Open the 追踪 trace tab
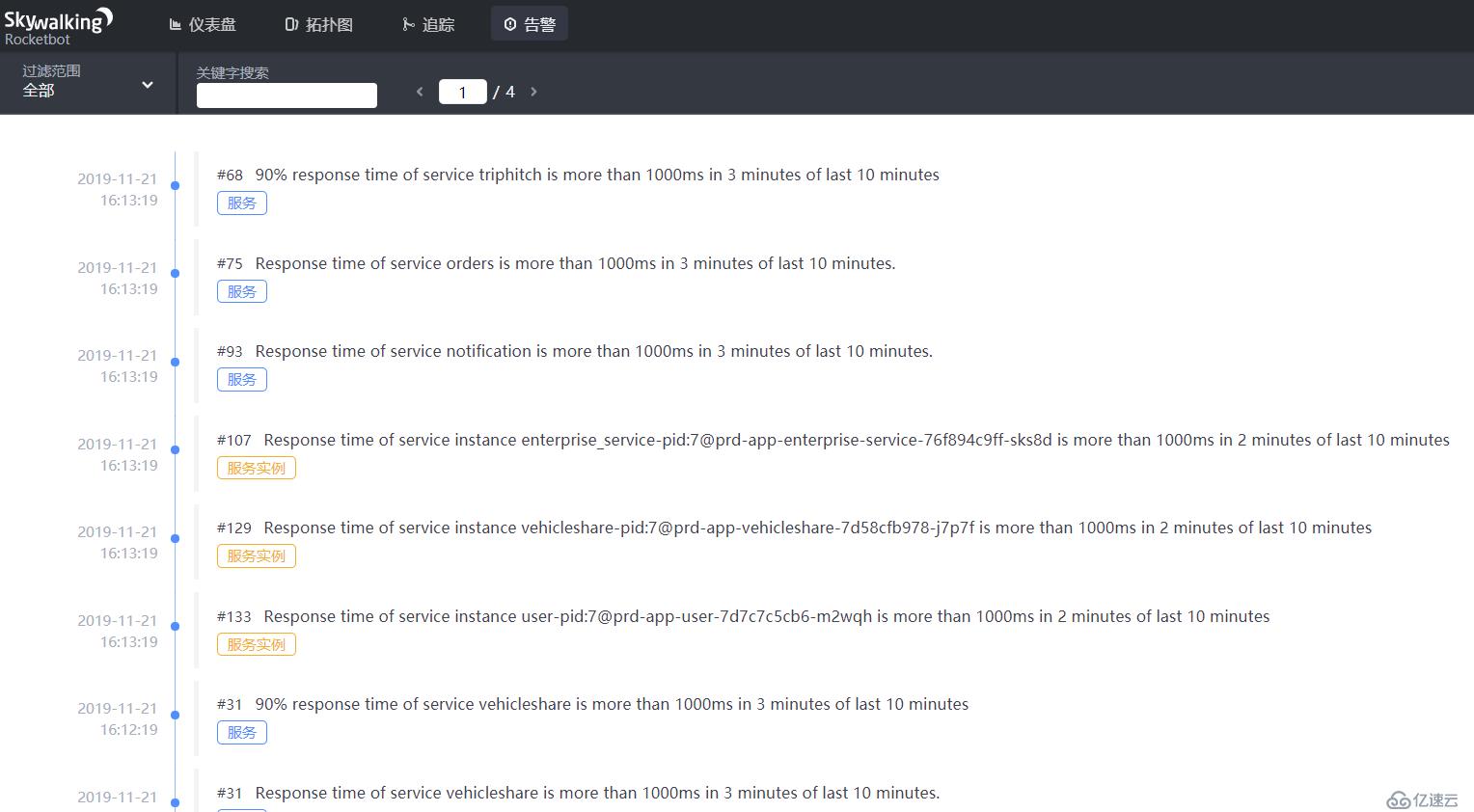 pyautogui.click(x=428, y=24)
